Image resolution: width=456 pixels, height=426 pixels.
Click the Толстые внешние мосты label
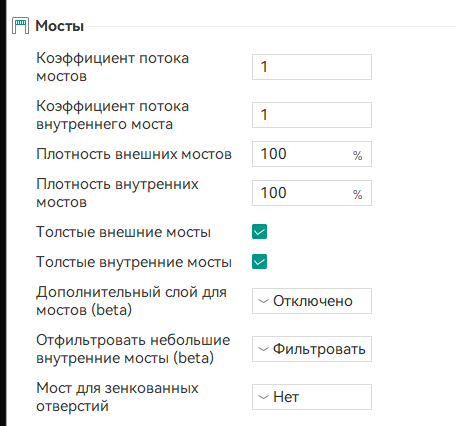pos(123,232)
